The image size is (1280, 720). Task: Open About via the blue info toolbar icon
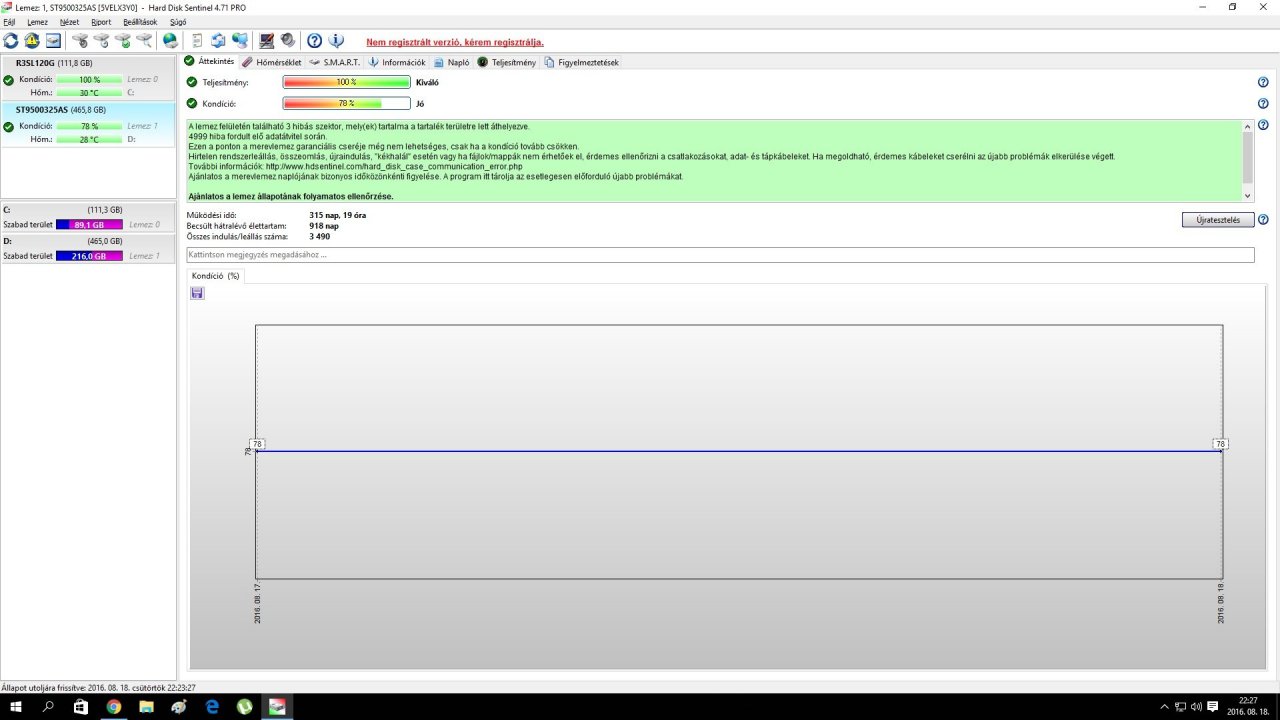[336, 41]
